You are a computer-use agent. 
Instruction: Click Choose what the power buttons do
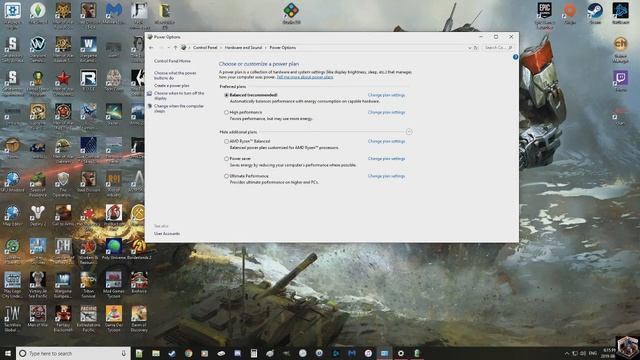coord(175,76)
